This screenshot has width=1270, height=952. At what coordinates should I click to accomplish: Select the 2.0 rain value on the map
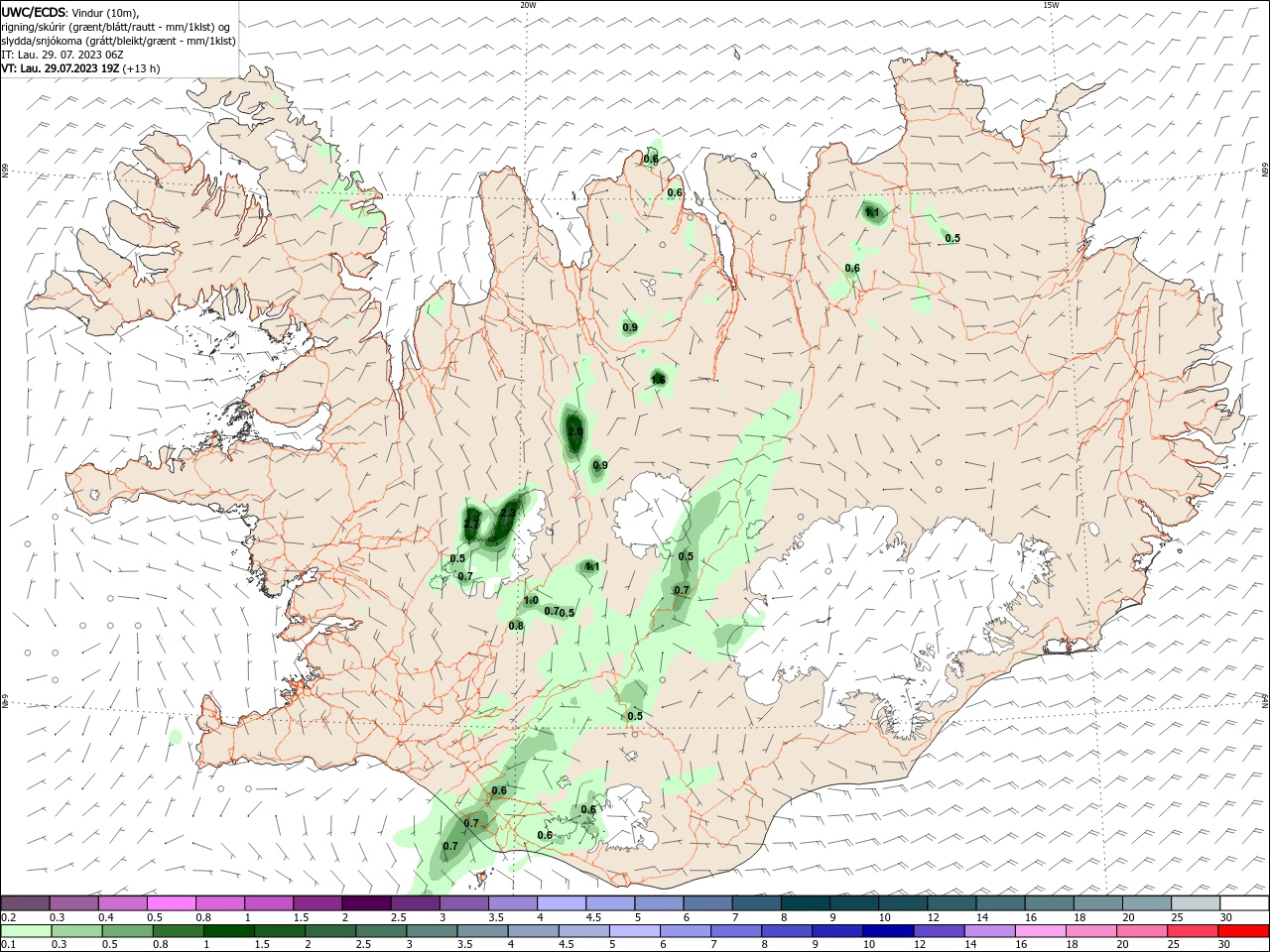point(575,431)
